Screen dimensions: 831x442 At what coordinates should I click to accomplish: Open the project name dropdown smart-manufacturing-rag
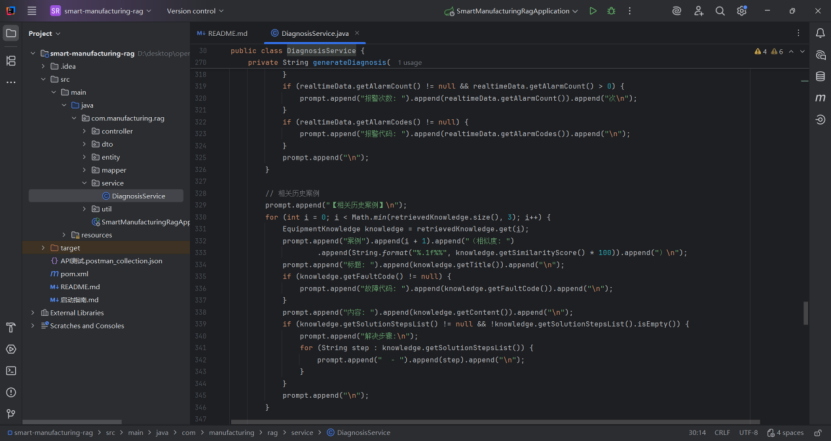(101, 11)
